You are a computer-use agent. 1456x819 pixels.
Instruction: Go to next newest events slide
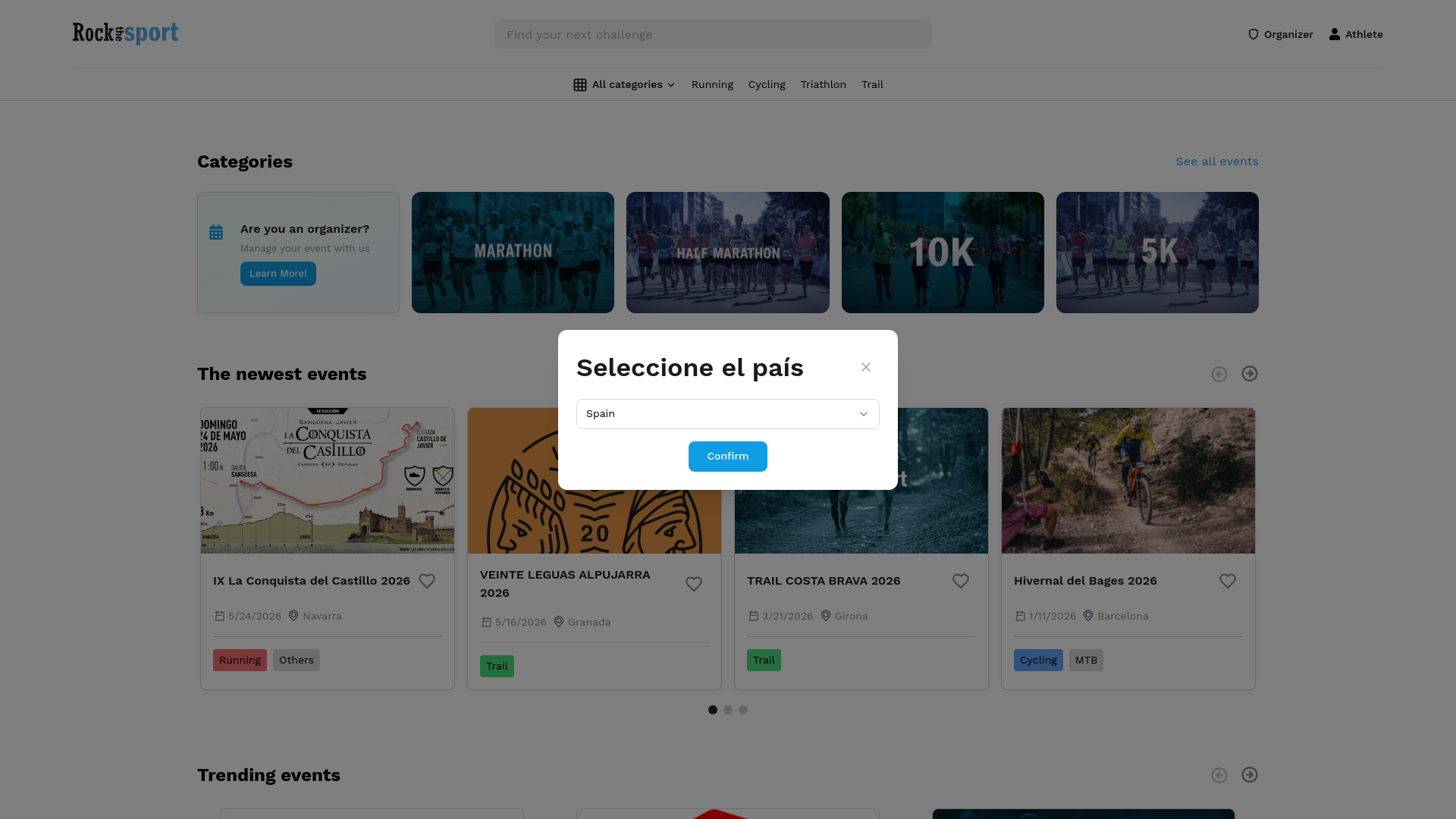[1250, 374]
